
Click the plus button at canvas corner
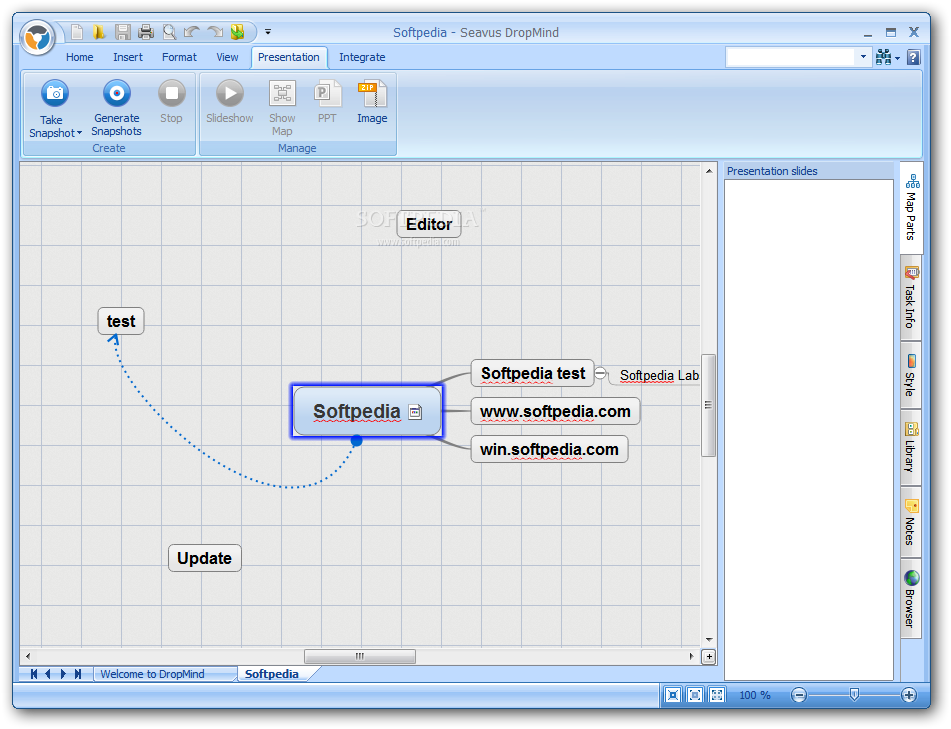(x=708, y=657)
